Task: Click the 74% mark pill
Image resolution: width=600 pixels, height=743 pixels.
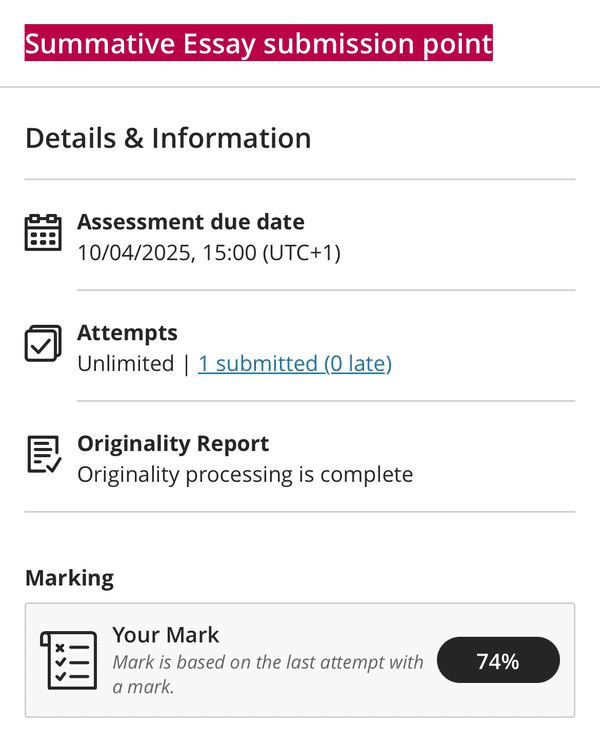Action: 498,660
